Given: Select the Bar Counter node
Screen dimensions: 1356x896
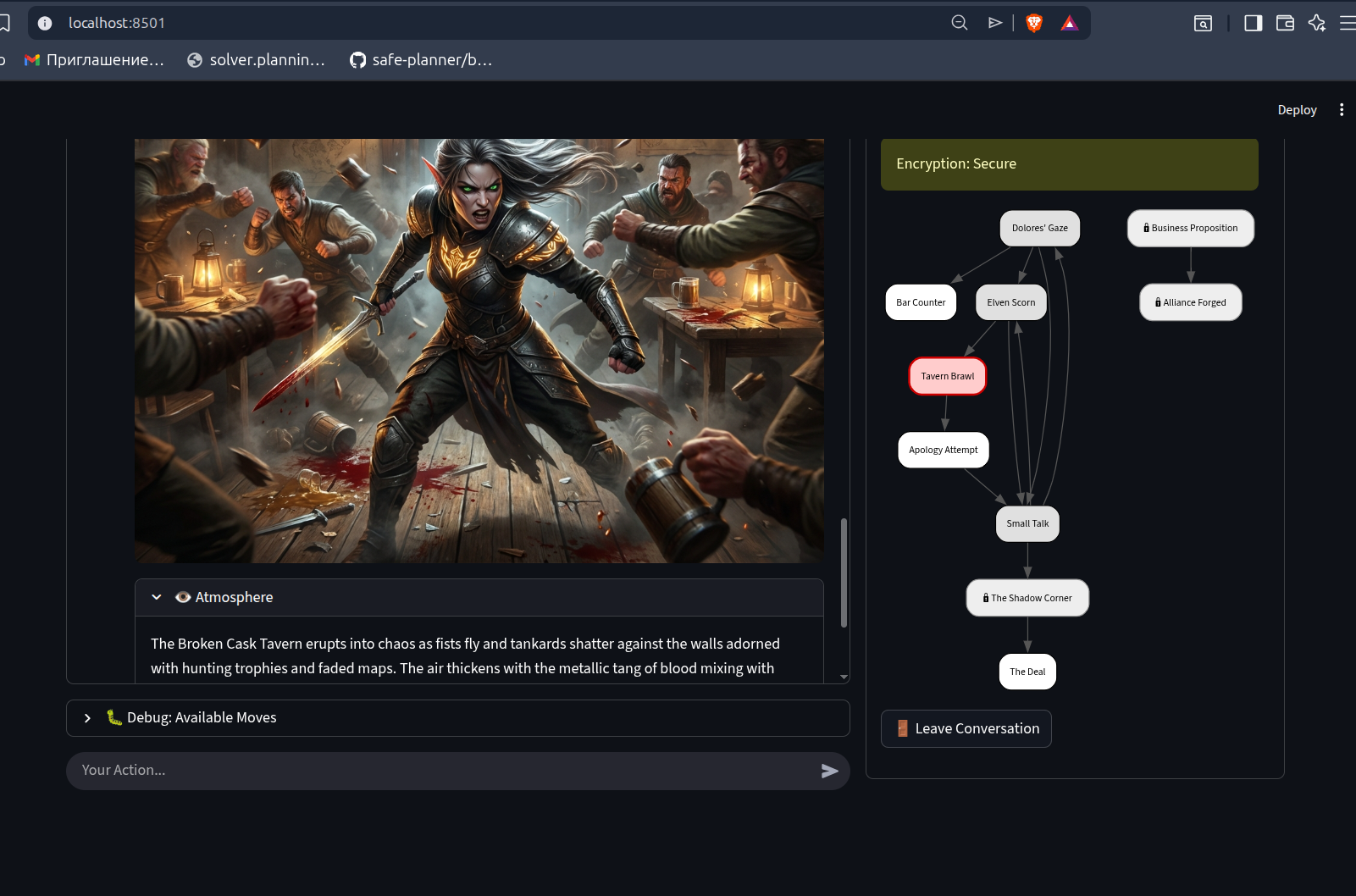Looking at the screenshot, I should (x=921, y=302).
